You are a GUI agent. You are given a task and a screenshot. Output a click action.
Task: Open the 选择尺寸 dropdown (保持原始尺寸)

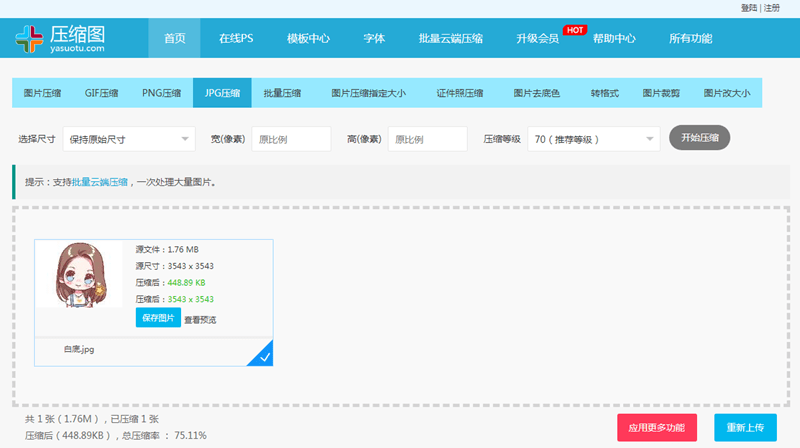click(x=129, y=139)
